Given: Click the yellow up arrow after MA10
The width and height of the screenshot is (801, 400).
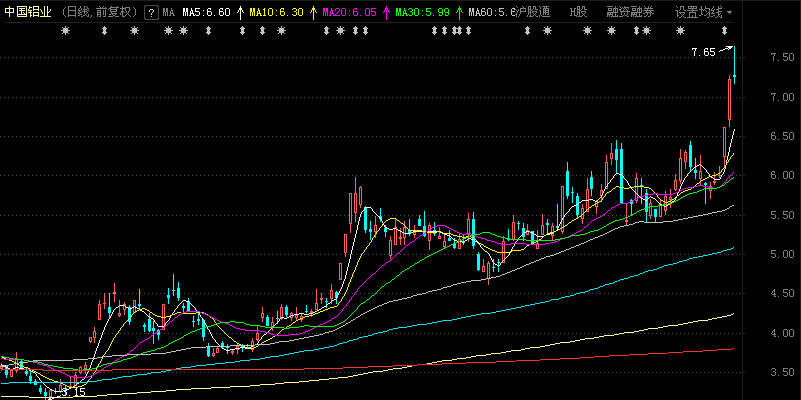Looking at the screenshot, I should tap(314, 13).
